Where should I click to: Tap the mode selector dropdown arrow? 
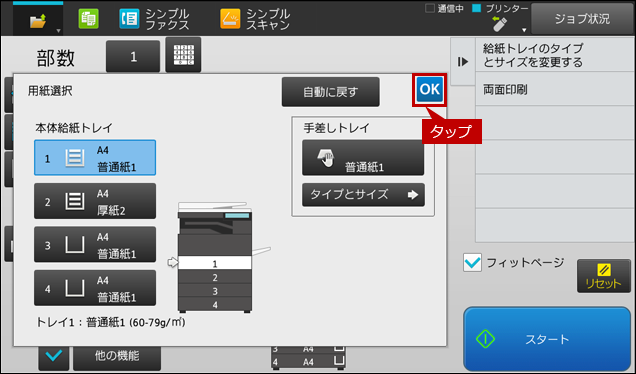click(x=58, y=31)
